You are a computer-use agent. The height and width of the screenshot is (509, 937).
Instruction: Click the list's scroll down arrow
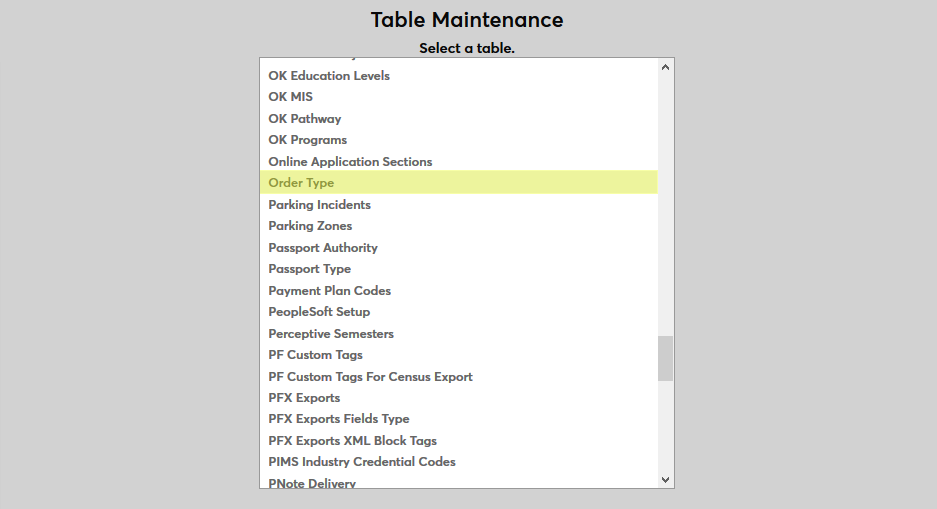pyautogui.click(x=666, y=479)
